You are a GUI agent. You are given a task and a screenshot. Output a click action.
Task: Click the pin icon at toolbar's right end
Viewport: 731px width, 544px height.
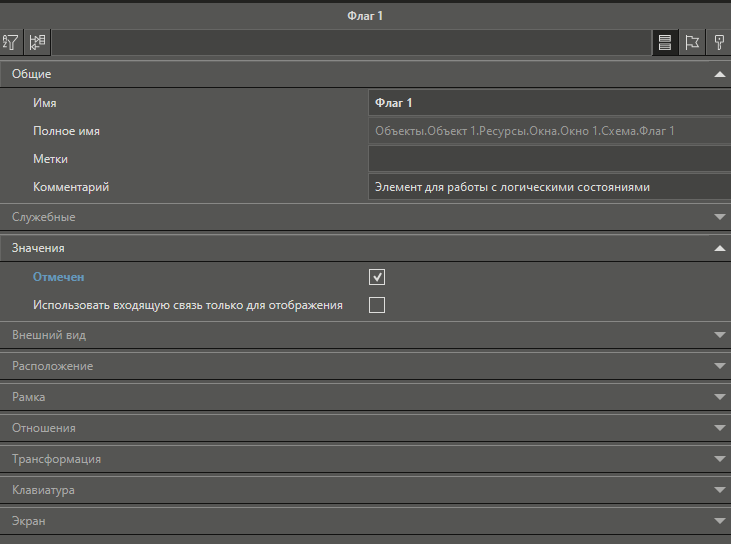(x=718, y=42)
